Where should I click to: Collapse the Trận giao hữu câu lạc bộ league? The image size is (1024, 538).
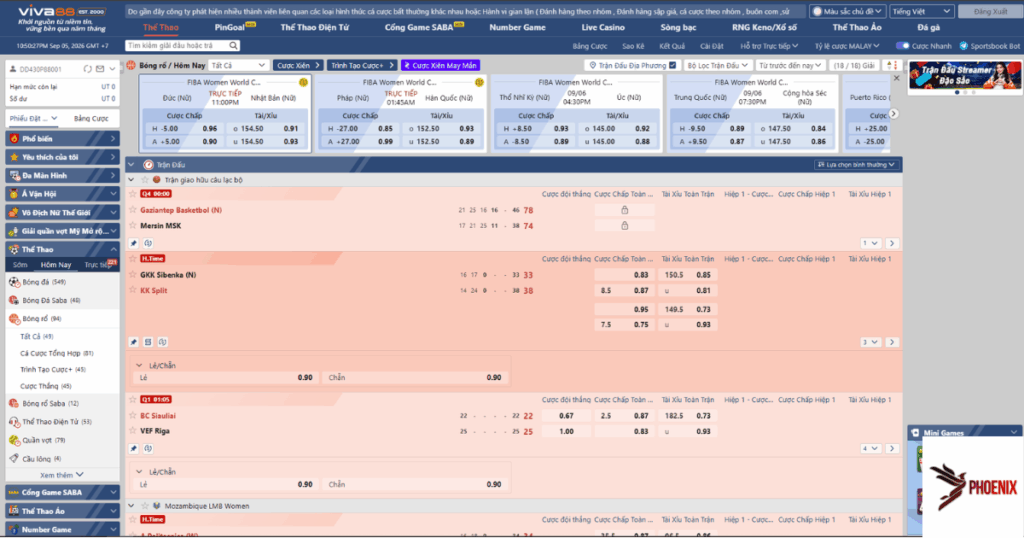pyautogui.click(x=131, y=180)
